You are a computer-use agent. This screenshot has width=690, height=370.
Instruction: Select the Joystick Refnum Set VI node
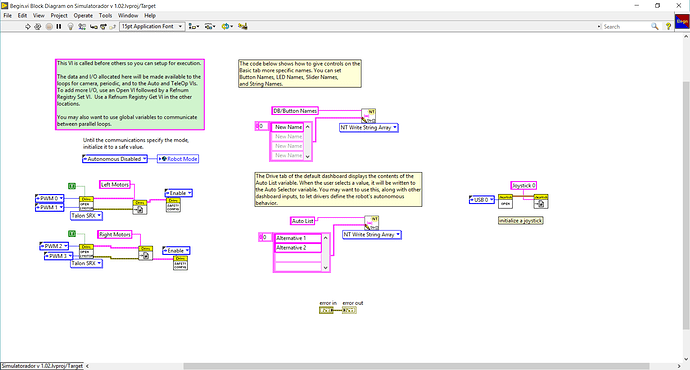[x=541, y=201]
